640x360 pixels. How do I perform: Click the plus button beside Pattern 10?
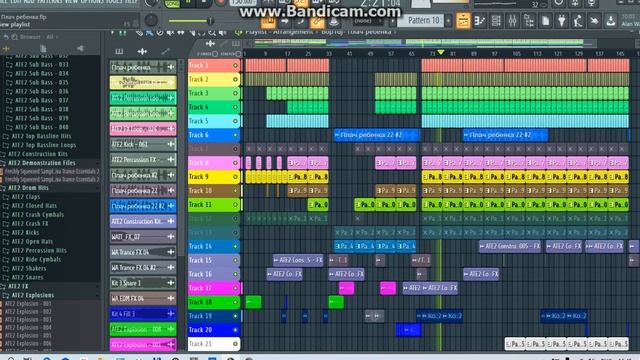coord(448,20)
